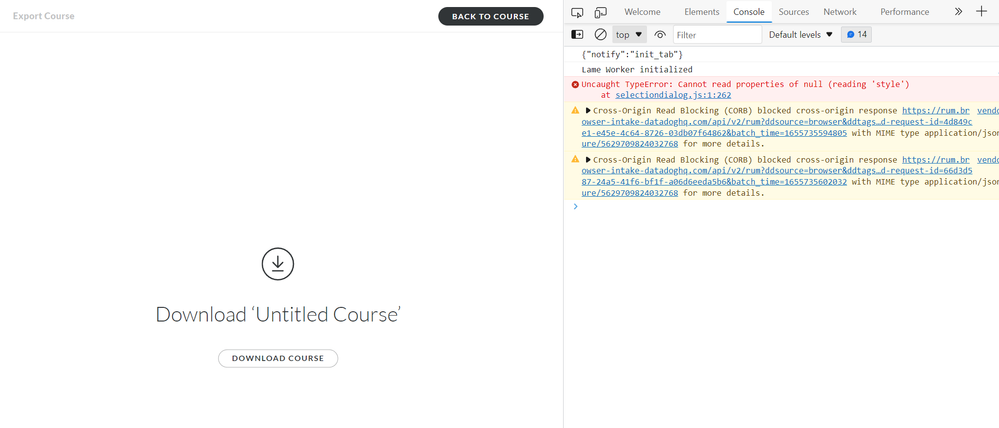Image resolution: width=999 pixels, height=428 pixels.
Task: Click the 14 issues badge
Action: [x=856, y=34]
